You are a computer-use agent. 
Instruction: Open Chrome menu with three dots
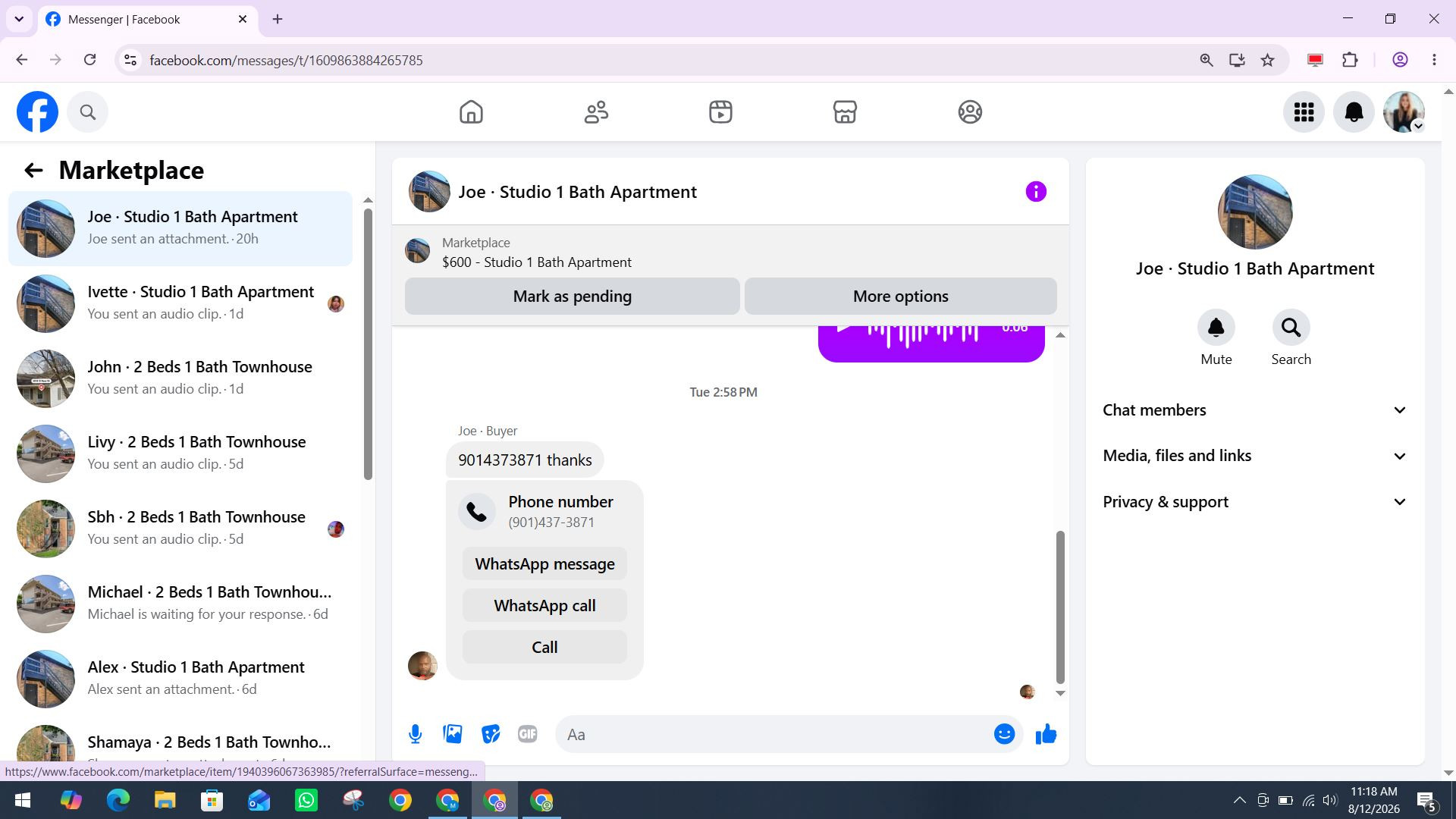(x=1434, y=60)
